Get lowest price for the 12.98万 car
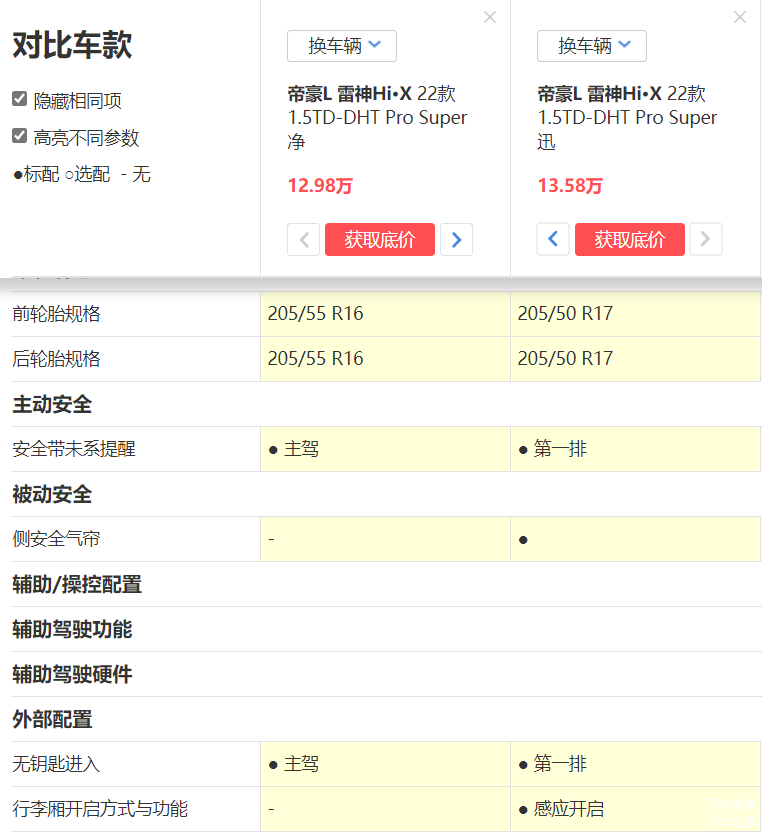 [x=380, y=240]
